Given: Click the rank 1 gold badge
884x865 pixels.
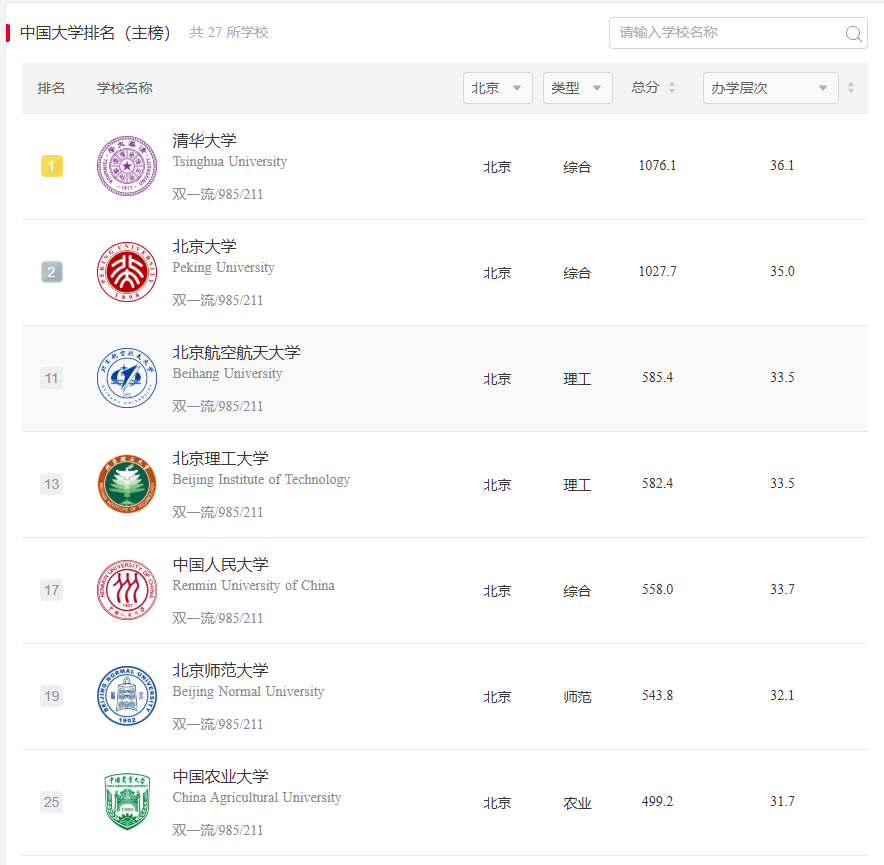Looking at the screenshot, I should tap(52, 166).
